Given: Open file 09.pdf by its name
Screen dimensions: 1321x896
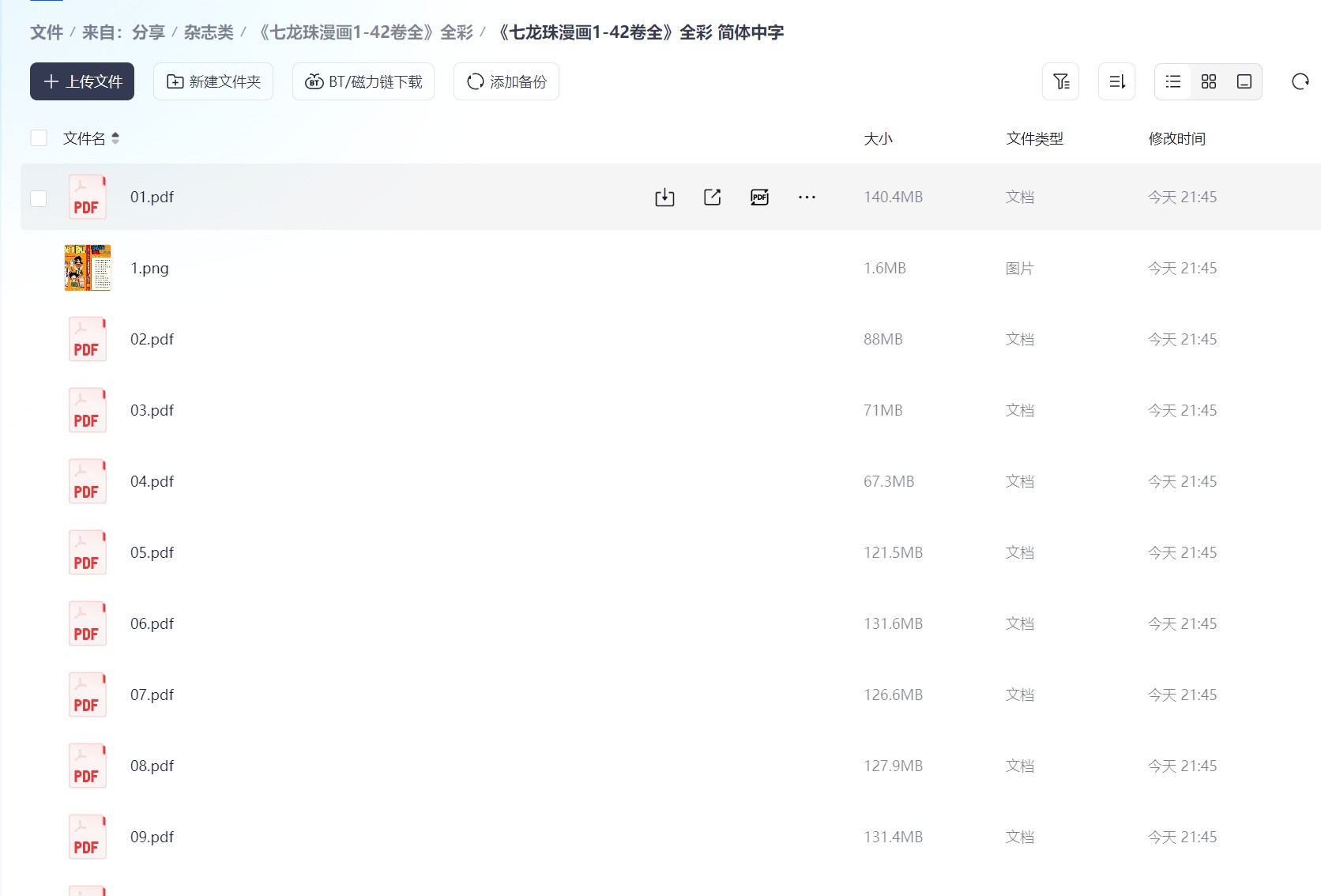Looking at the screenshot, I should click(x=152, y=837).
